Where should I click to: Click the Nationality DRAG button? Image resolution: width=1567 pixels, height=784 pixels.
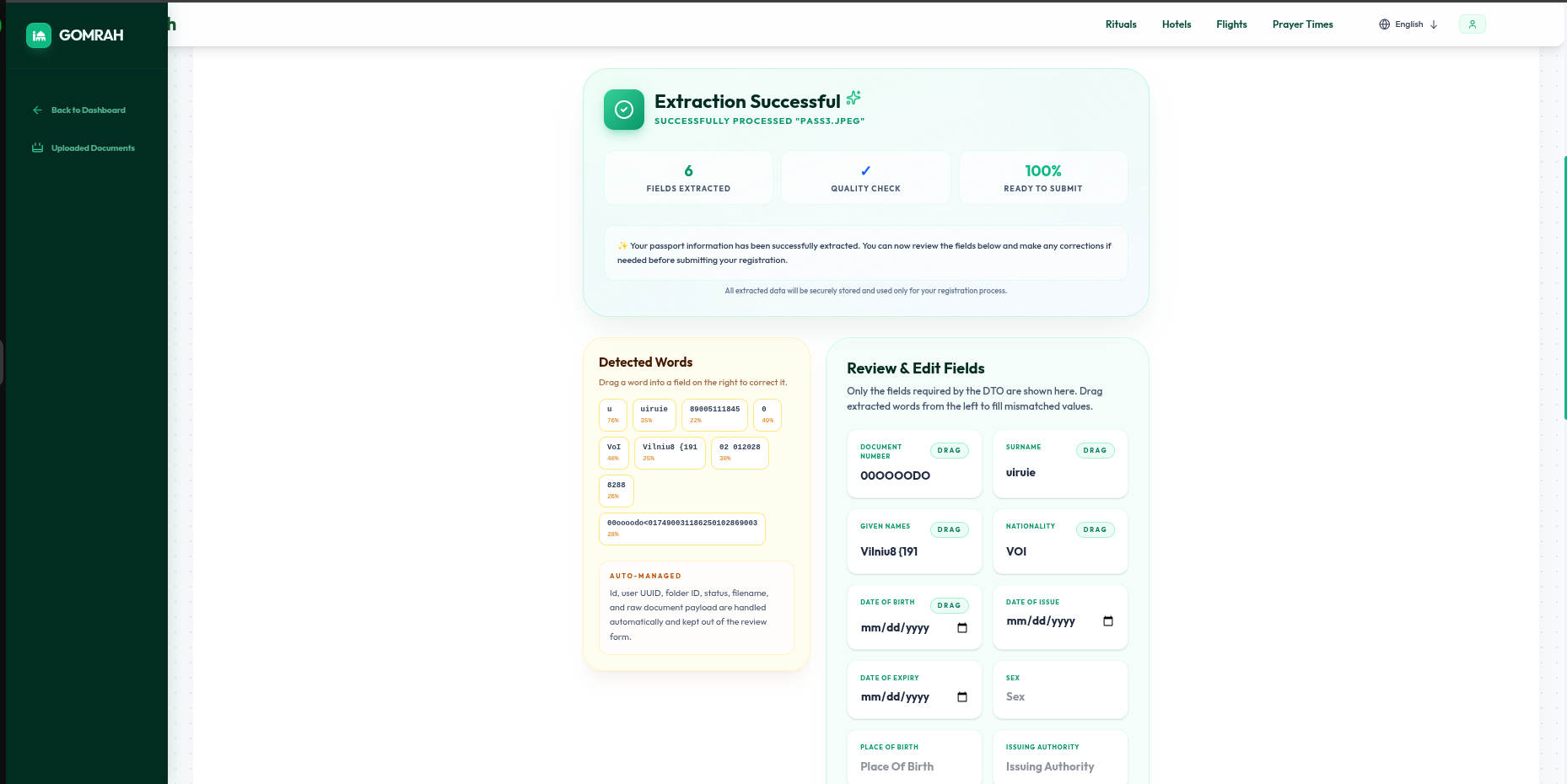(x=1095, y=530)
